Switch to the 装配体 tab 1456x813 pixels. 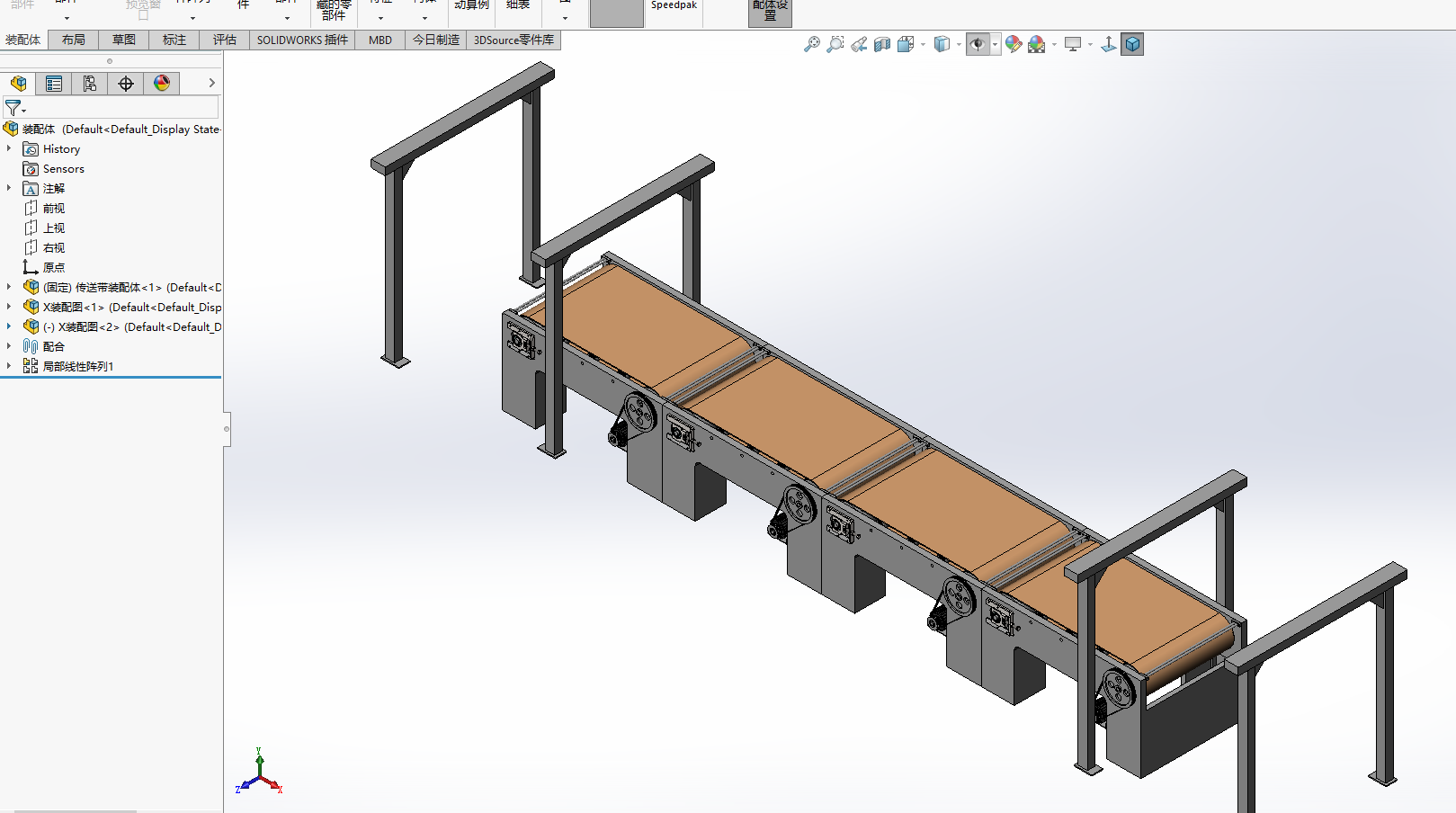click(23, 40)
